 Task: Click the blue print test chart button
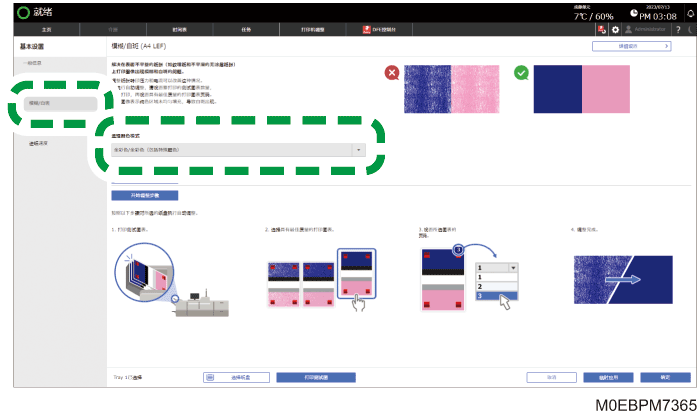click(316, 378)
